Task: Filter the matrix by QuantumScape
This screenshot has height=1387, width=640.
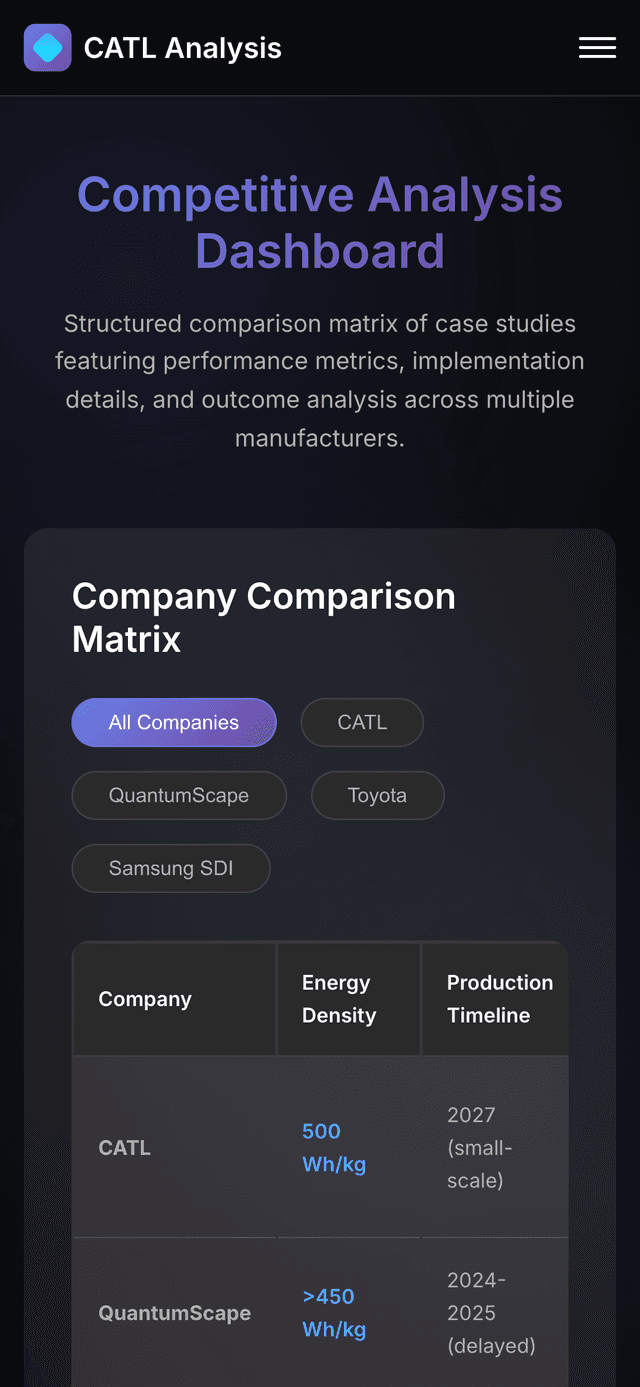Action: tap(179, 795)
